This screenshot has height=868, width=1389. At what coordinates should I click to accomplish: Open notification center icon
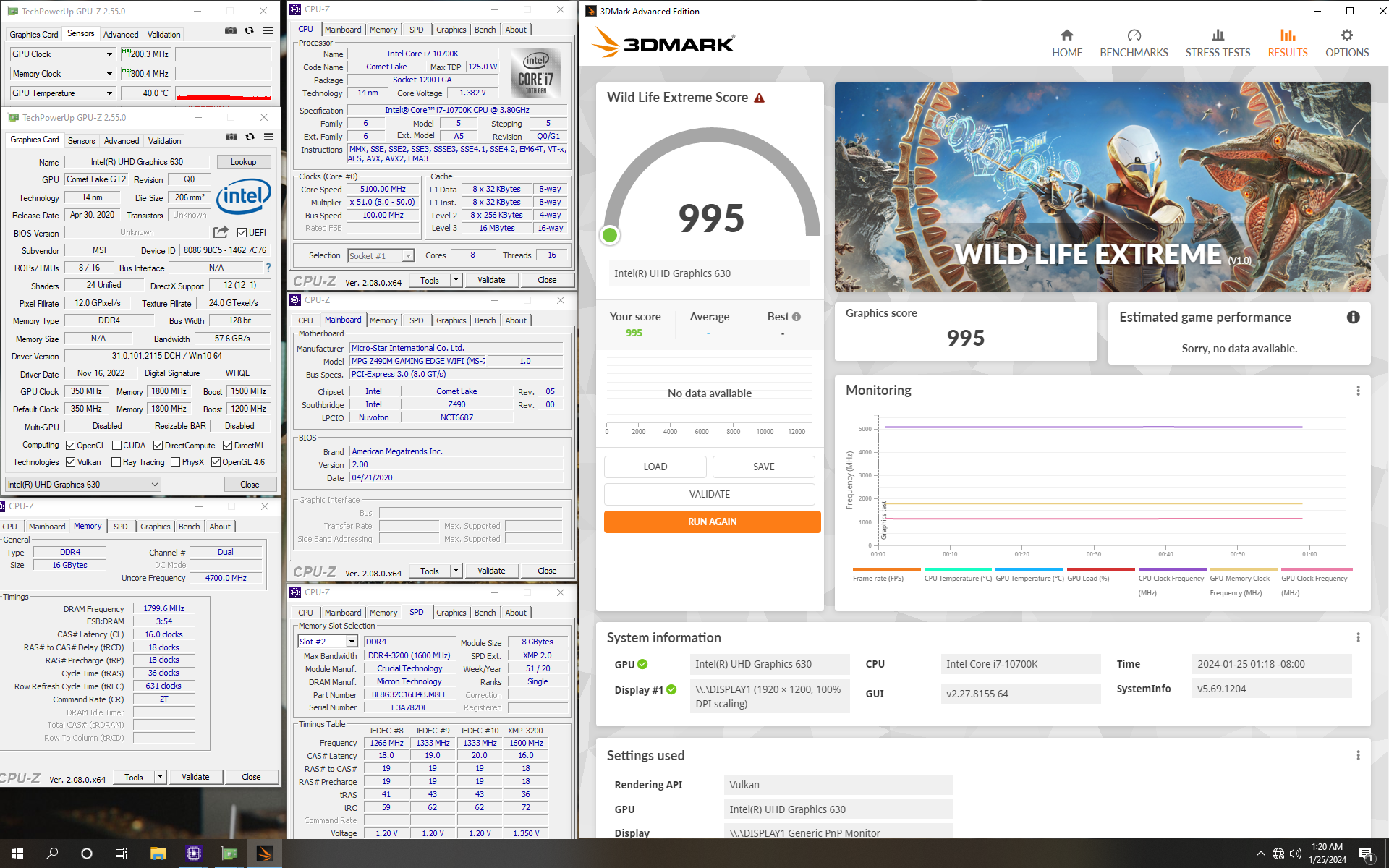(x=1367, y=854)
